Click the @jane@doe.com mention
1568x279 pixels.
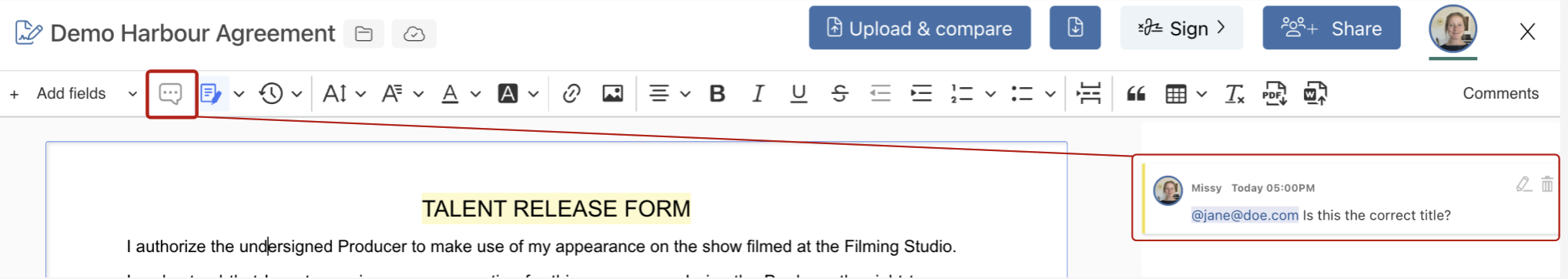[1245, 215]
